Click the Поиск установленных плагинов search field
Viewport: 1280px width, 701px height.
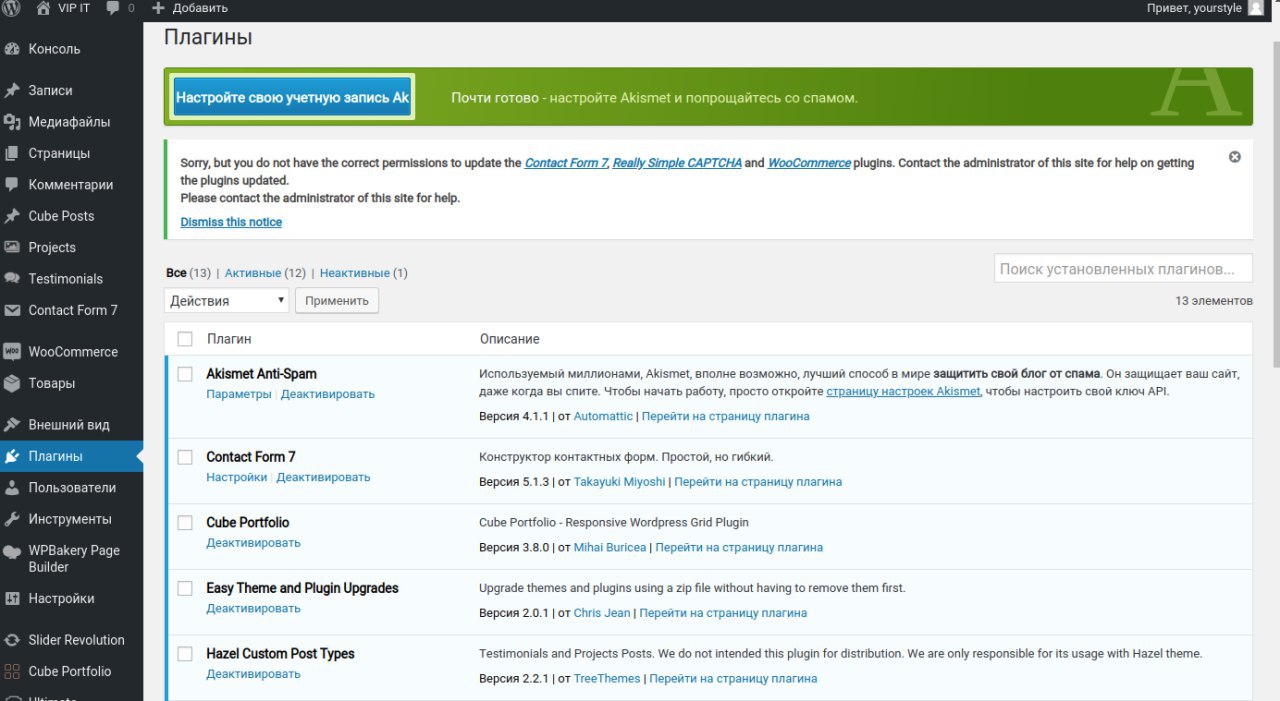click(1124, 269)
